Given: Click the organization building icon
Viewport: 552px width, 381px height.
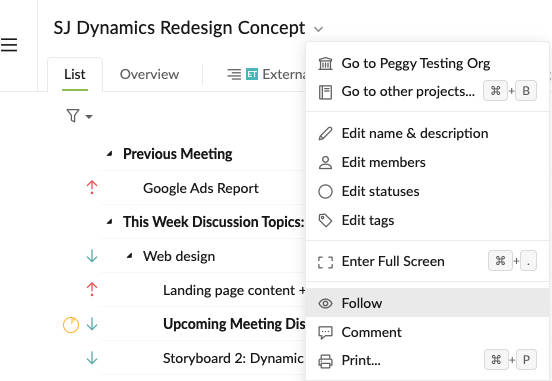Looking at the screenshot, I should point(325,63).
